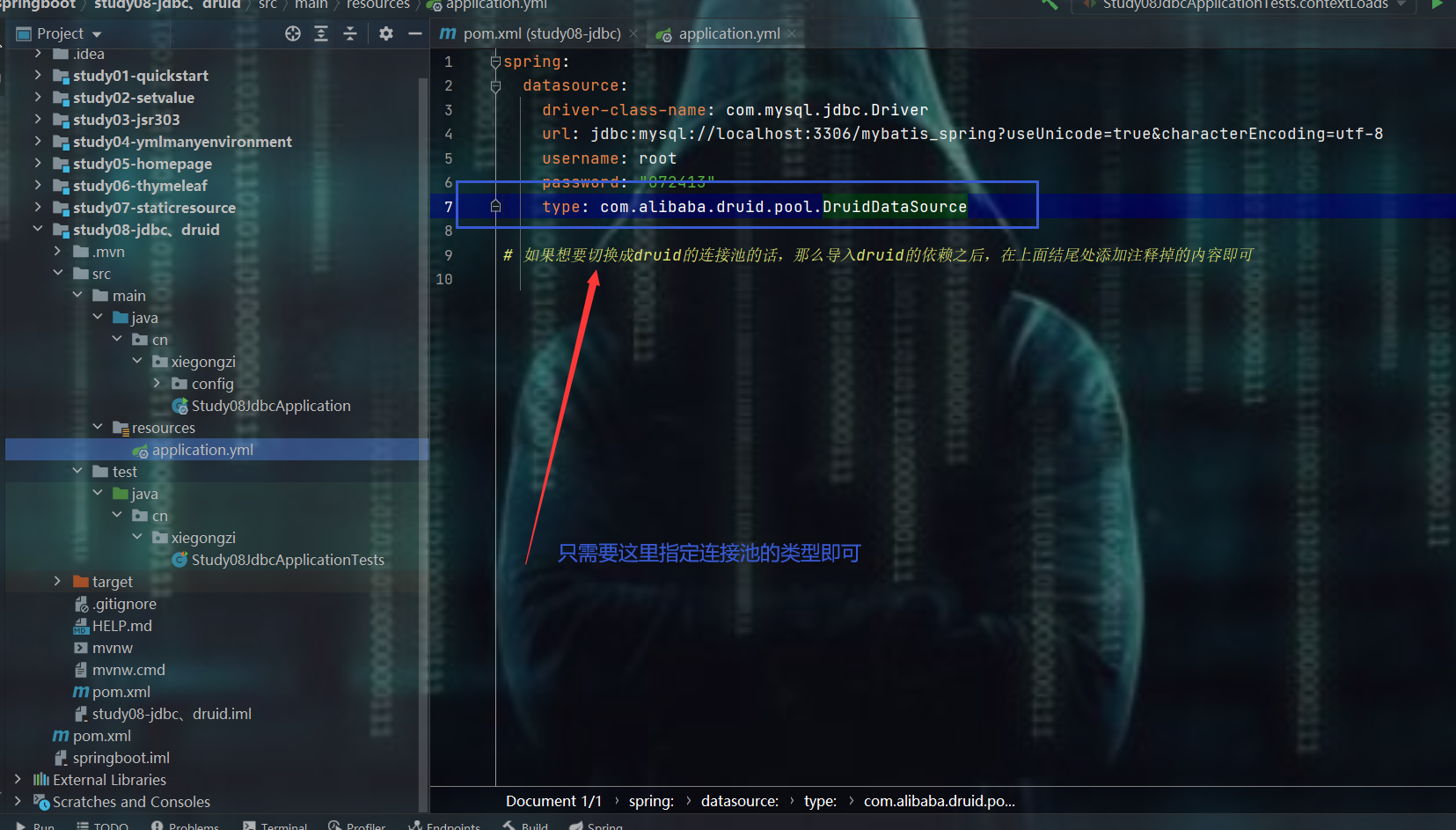Screen dimensions: 1456x830
Task: Click the Maven icon beside root pom.xml
Action: (61, 736)
